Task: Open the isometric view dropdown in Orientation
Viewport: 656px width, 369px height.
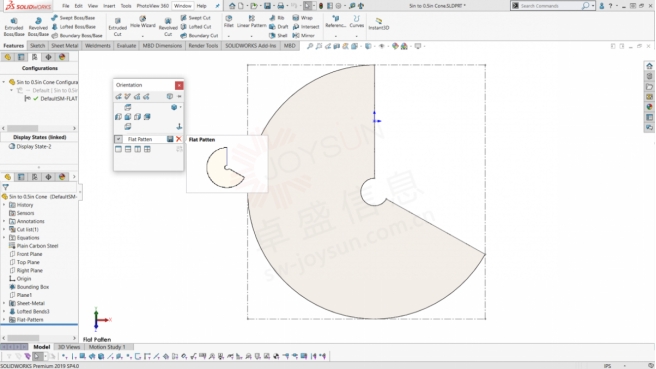Action: 180,108
